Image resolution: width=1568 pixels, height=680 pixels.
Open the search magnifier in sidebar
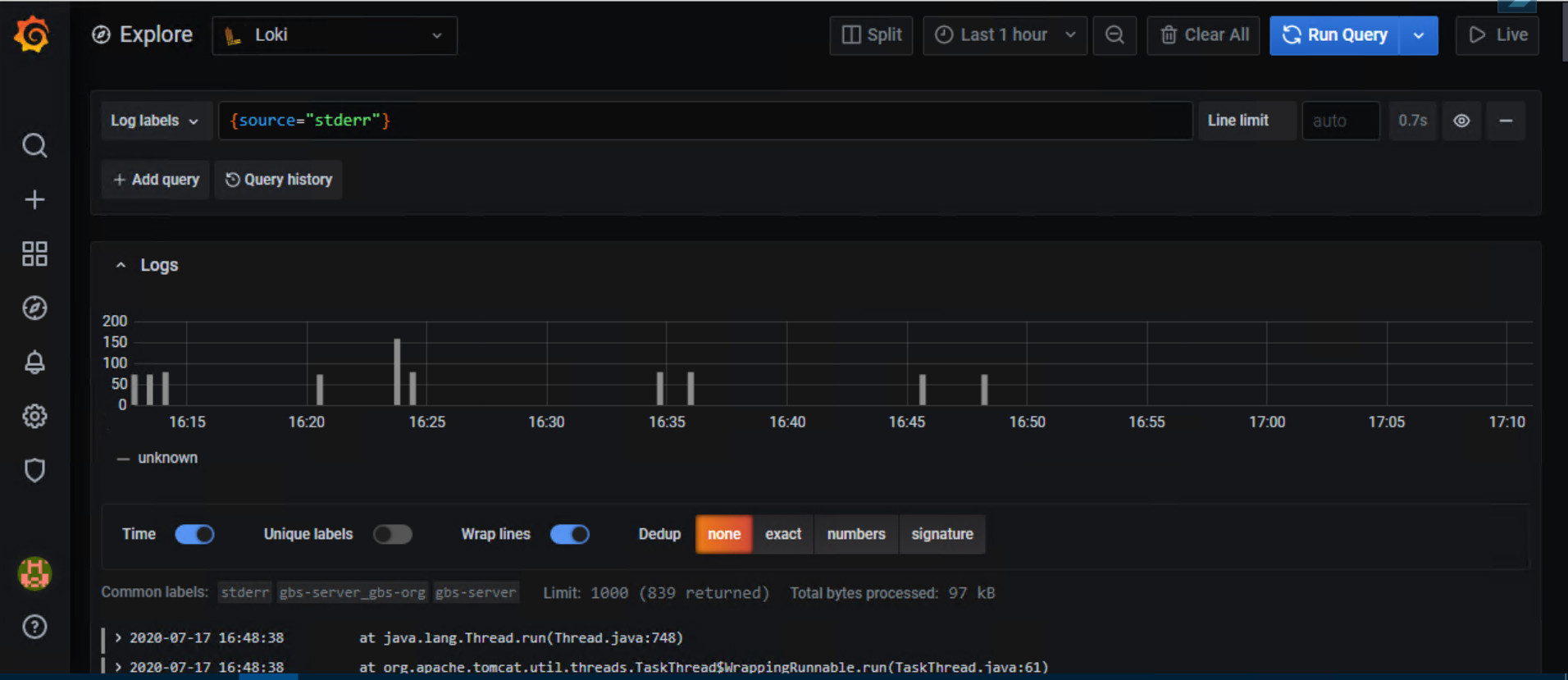coord(34,145)
